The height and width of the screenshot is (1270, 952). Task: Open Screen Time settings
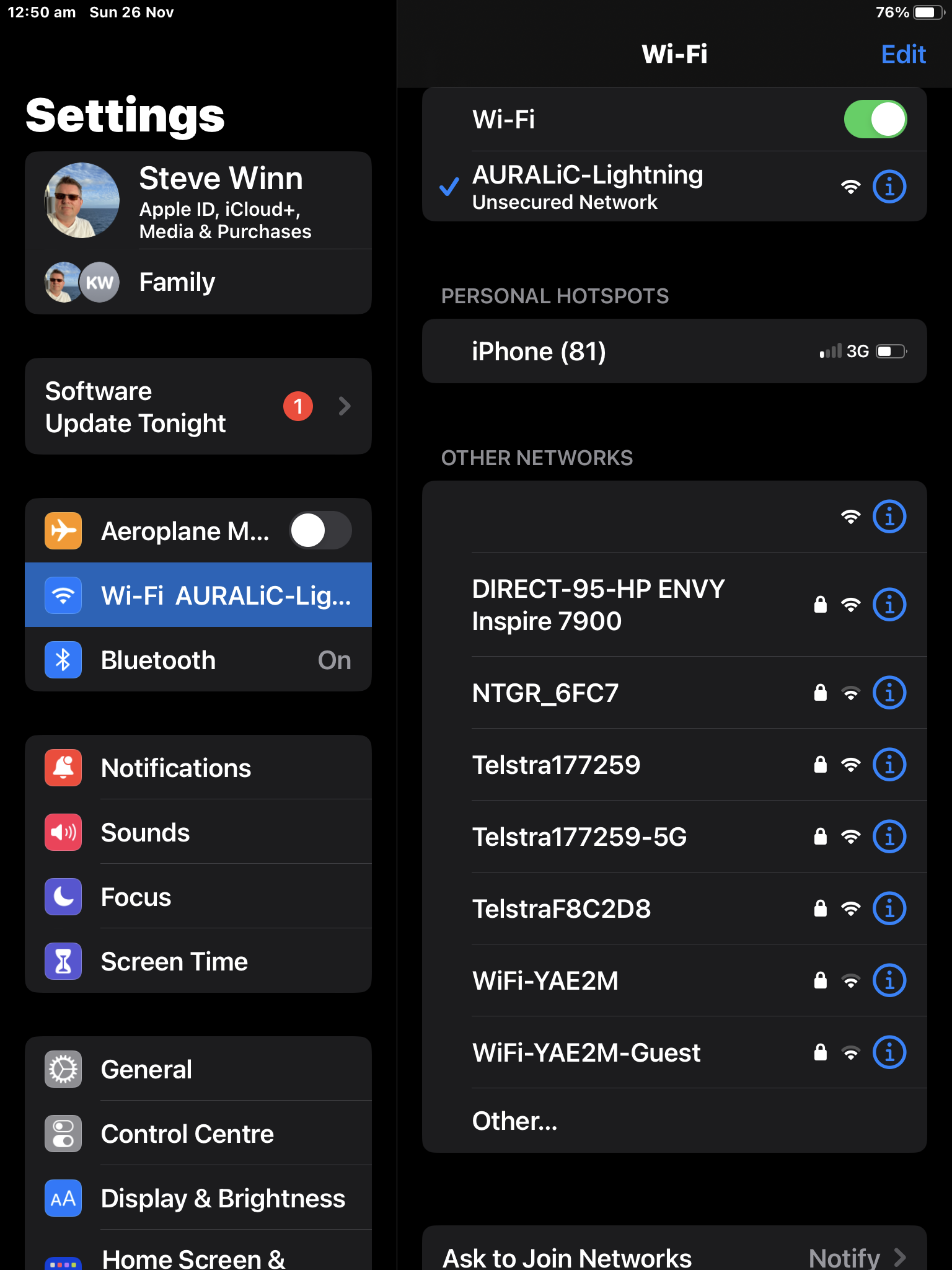coord(198,961)
